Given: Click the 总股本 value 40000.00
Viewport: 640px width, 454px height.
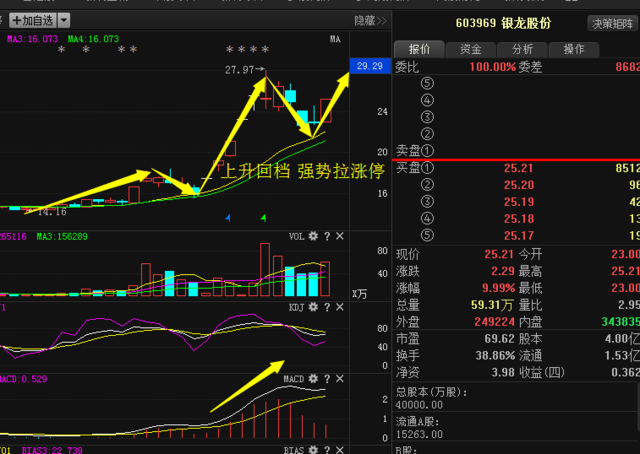Looking at the screenshot, I should coord(419,405).
